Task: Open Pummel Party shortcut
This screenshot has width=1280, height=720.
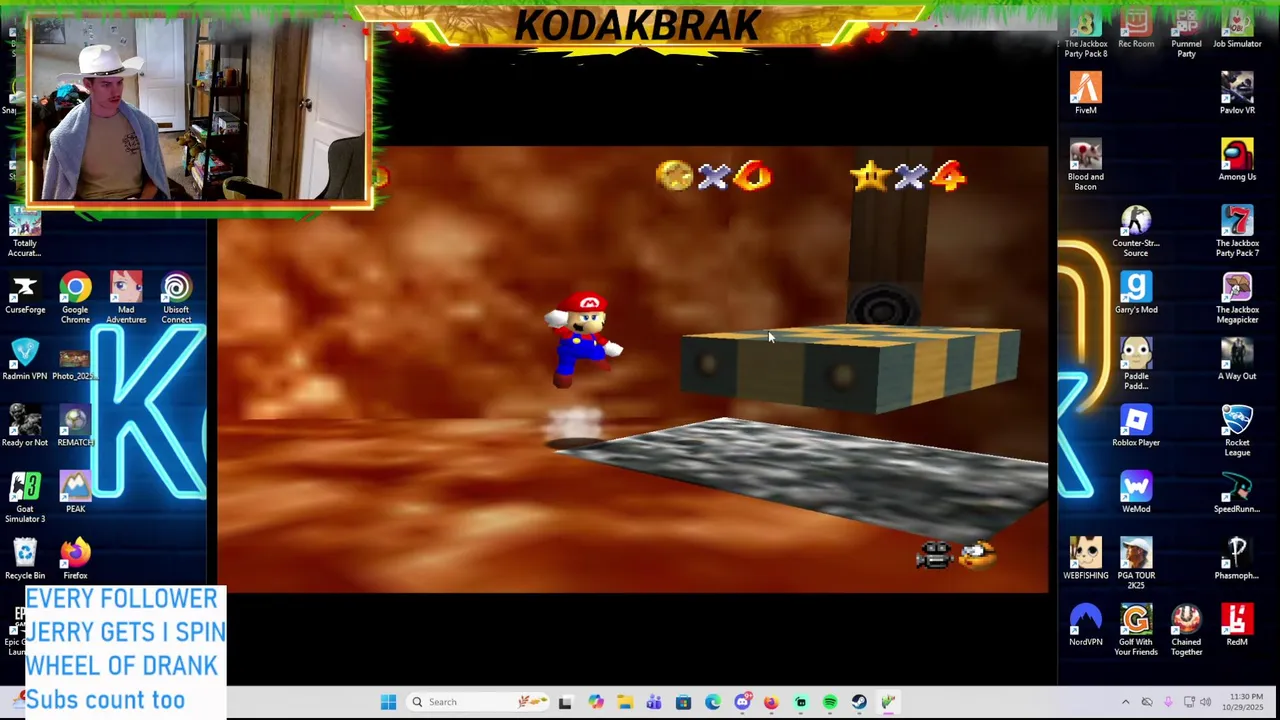Action: tap(1186, 32)
